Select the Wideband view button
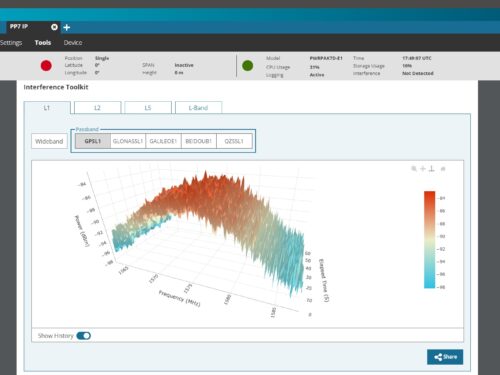The image size is (500, 375). tap(49, 141)
